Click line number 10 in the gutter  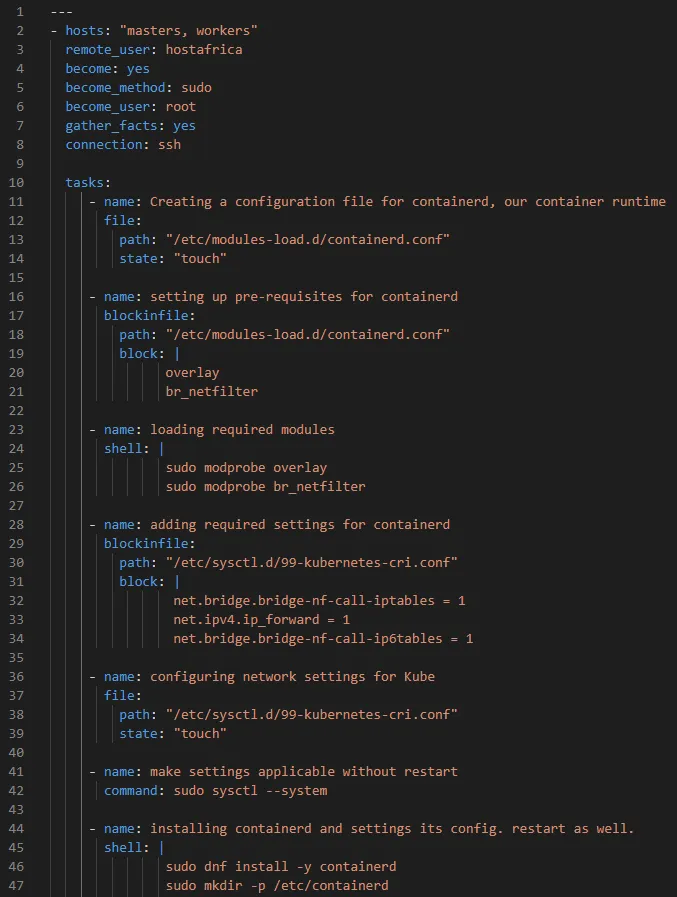click(16, 182)
